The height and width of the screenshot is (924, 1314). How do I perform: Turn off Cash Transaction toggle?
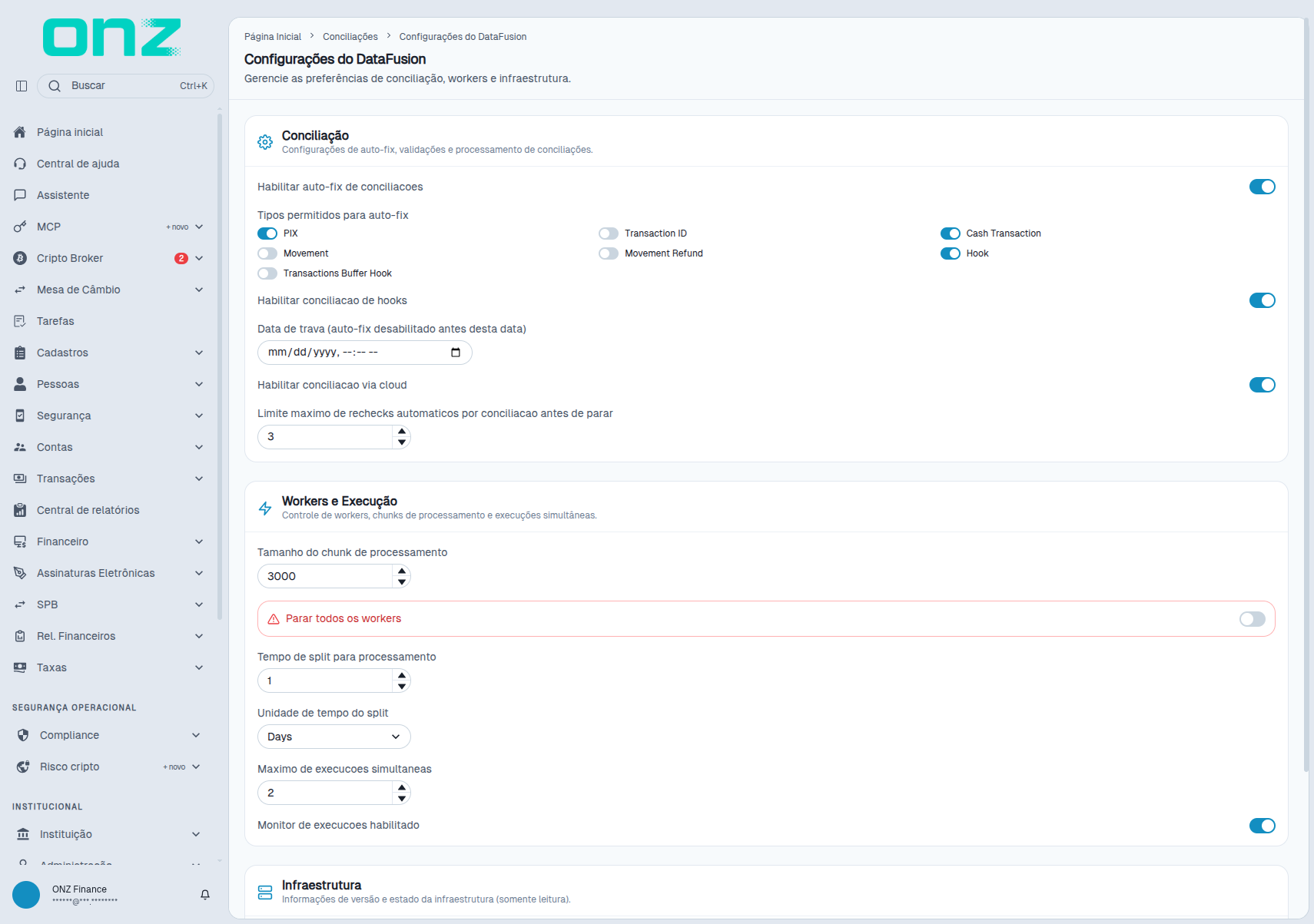pos(951,233)
